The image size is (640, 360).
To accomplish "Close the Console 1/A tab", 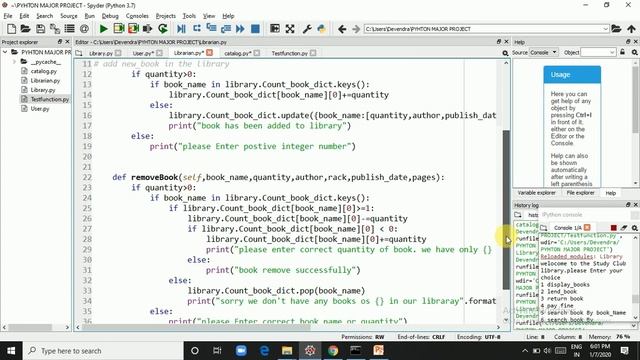I will pyautogui.click(x=587, y=227).
